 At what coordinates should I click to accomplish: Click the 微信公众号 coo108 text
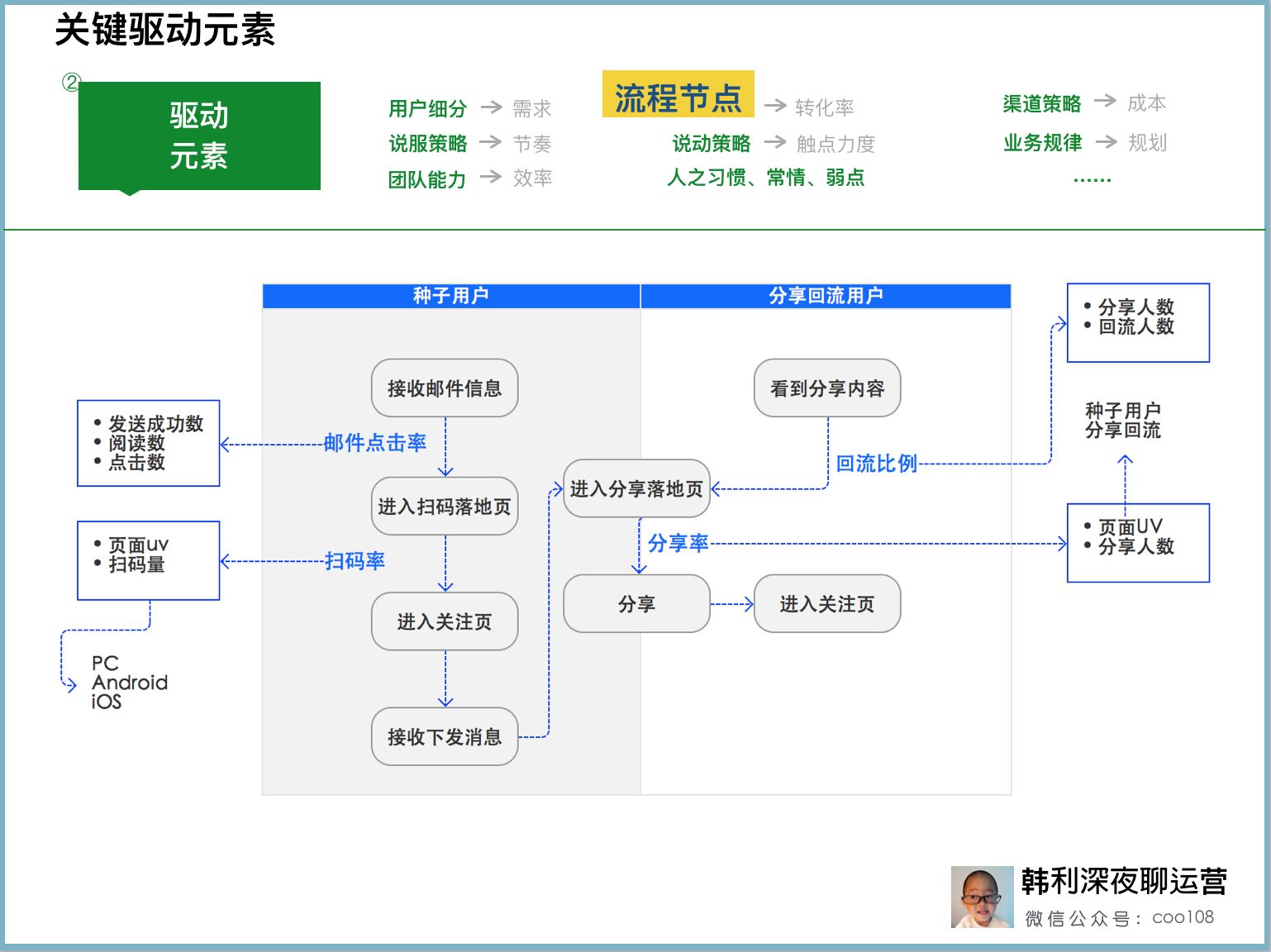(x=1120, y=918)
